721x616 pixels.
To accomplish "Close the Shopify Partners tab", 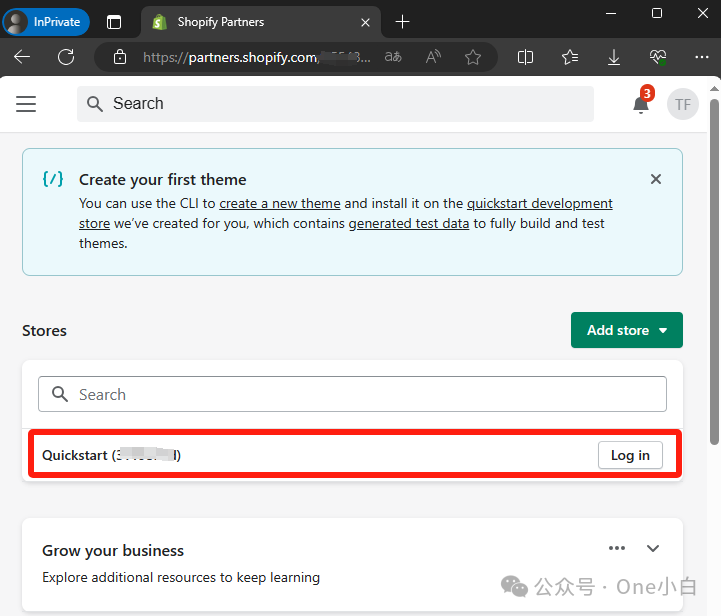I will (x=366, y=22).
